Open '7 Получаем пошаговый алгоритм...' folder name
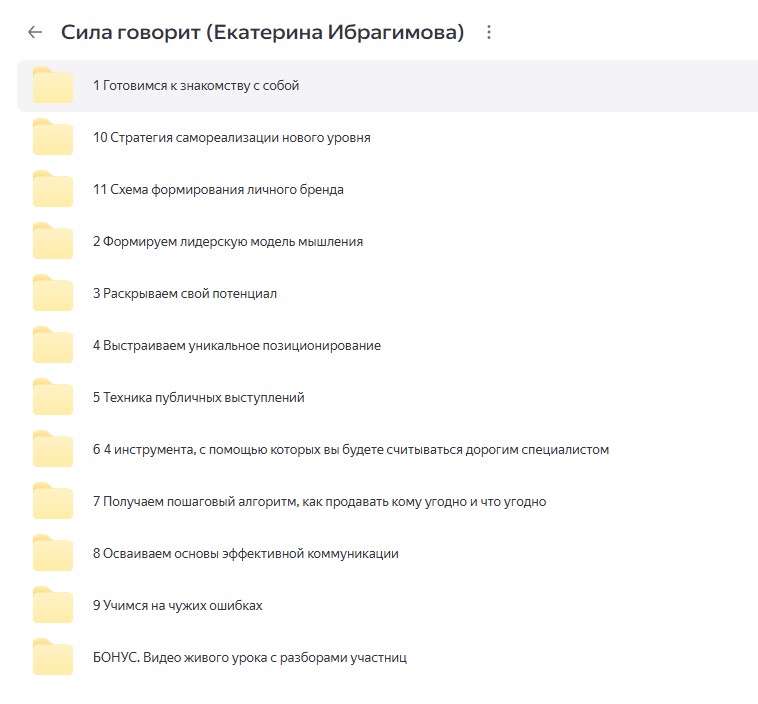 pos(320,501)
